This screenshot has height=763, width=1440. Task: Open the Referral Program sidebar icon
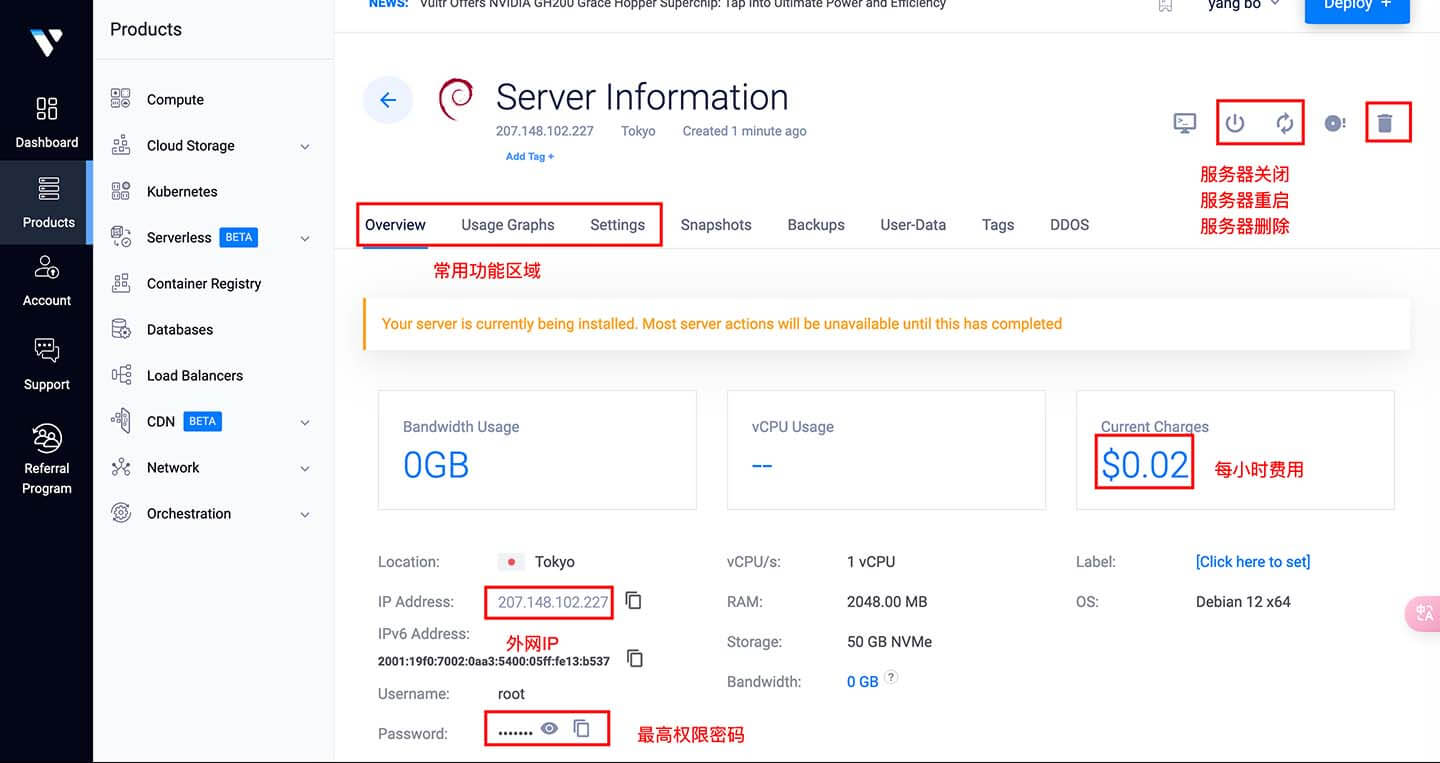(x=47, y=437)
